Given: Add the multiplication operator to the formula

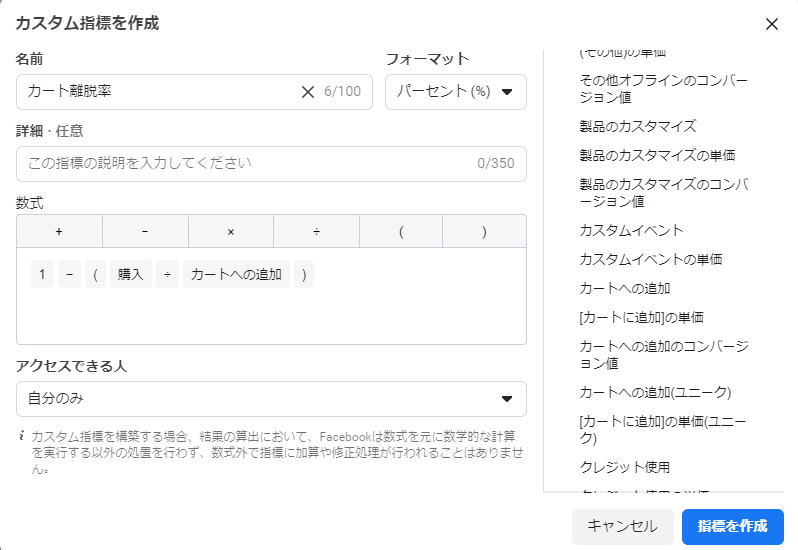Looking at the screenshot, I should pos(230,231).
